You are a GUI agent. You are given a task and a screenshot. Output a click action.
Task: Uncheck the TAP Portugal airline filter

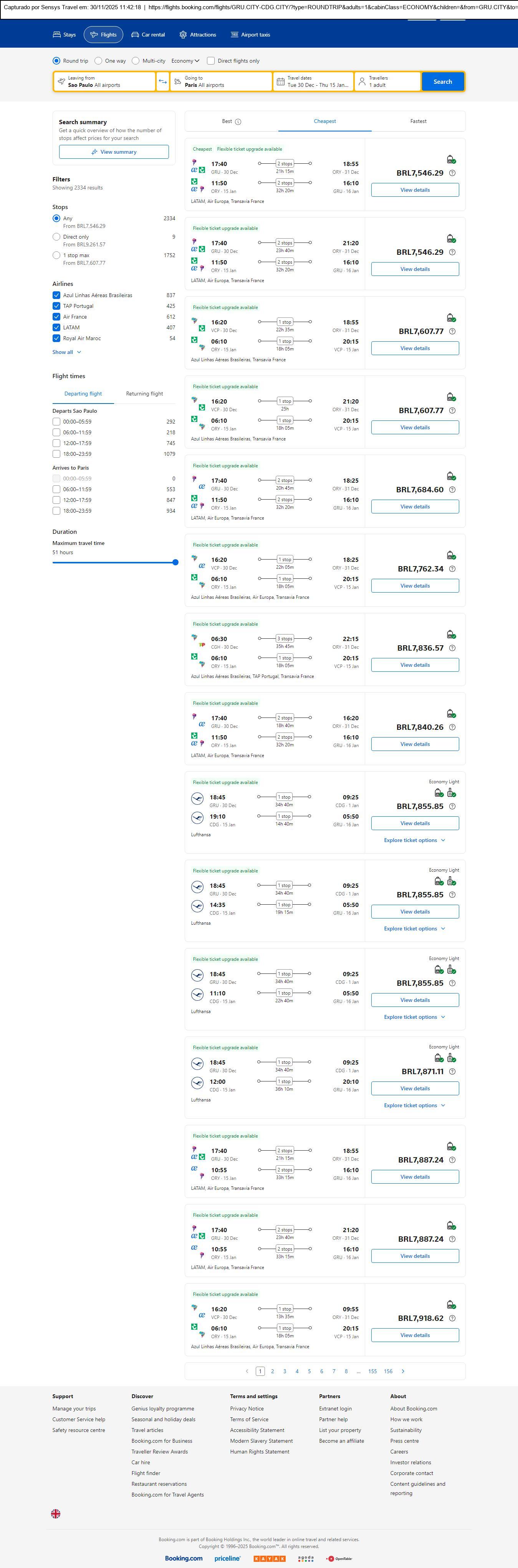pyautogui.click(x=56, y=306)
